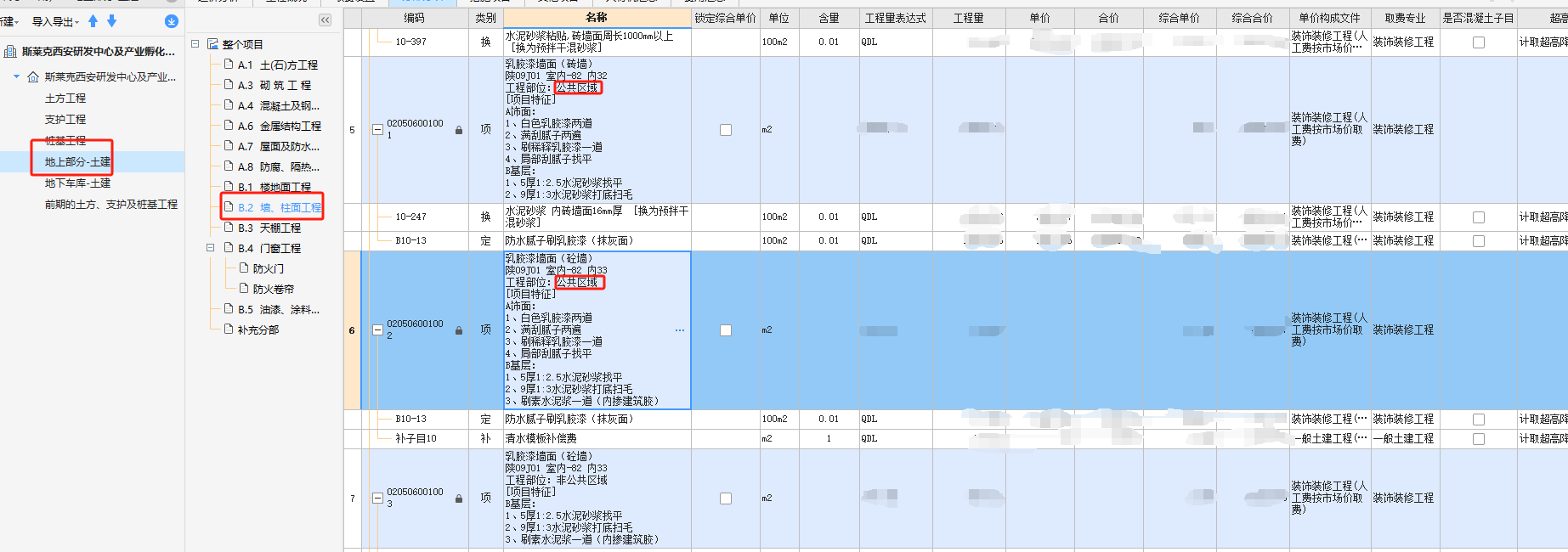Image resolution: width=1568 pixels, height=552 pixels.
Task: Select 支护工程 in left project tree
Action: [65, 120]
